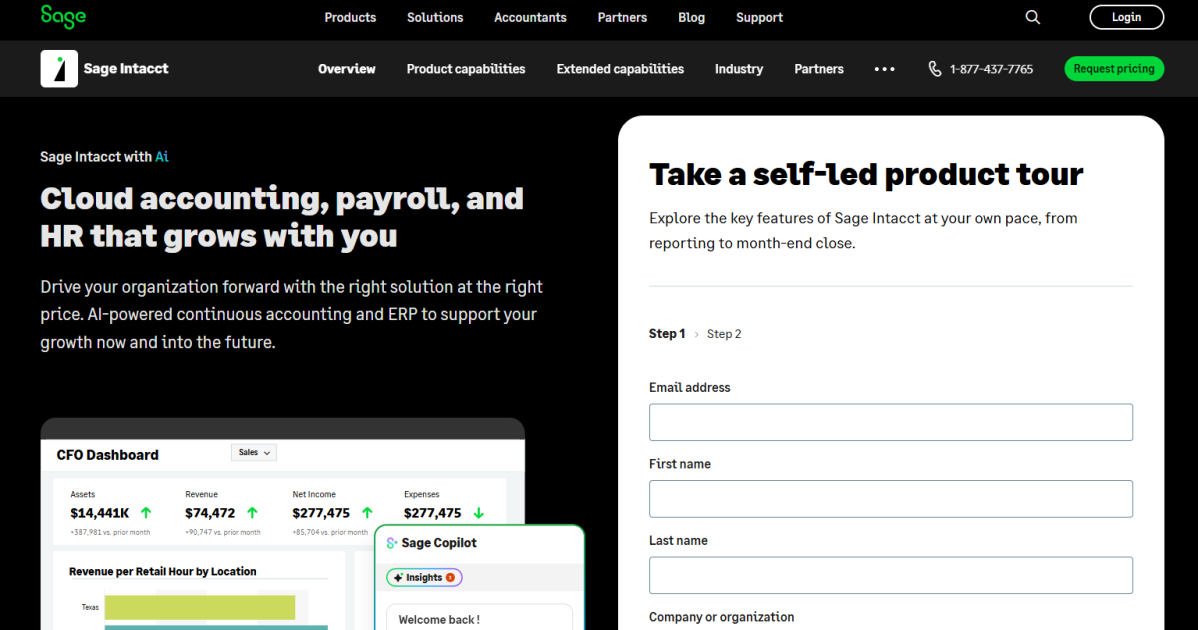The width and height of the screenshot is (1198, 630).
Task: Open the Support menu
Action: click(x=759, y=18)
